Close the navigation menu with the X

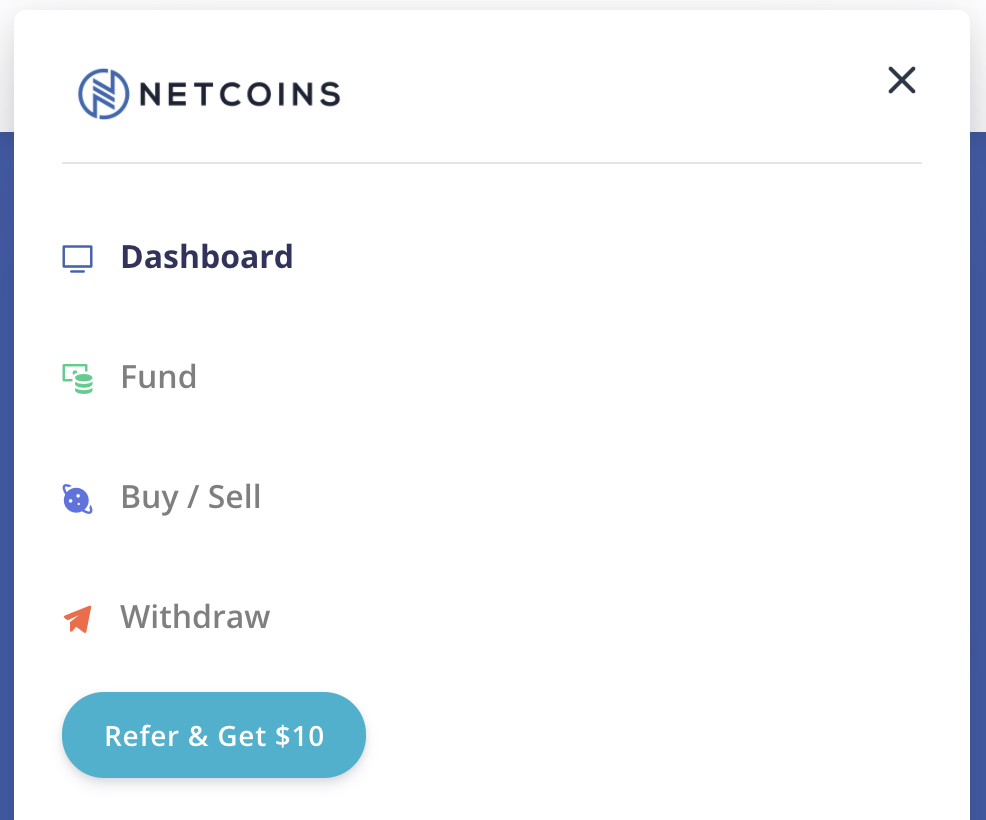pyautogui.click(x=902, y=80)
